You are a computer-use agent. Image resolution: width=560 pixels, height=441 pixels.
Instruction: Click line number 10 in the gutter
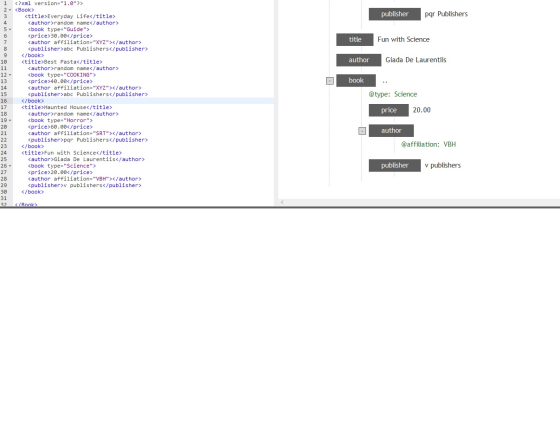(4, 62)
